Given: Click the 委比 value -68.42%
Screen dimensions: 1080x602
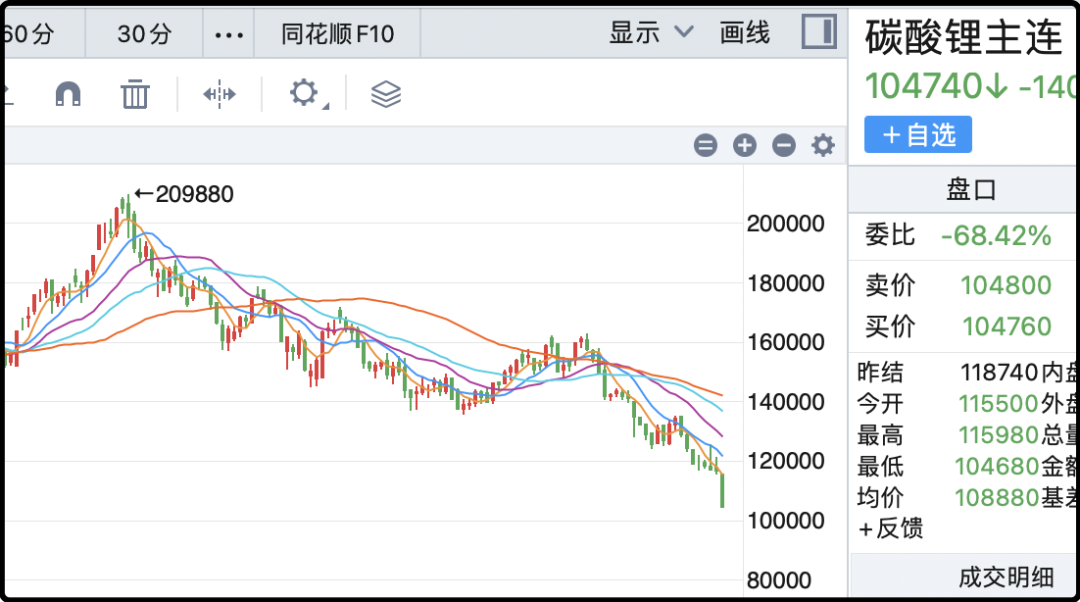Looking at the screenshot, I should click(x=996, y=236).
